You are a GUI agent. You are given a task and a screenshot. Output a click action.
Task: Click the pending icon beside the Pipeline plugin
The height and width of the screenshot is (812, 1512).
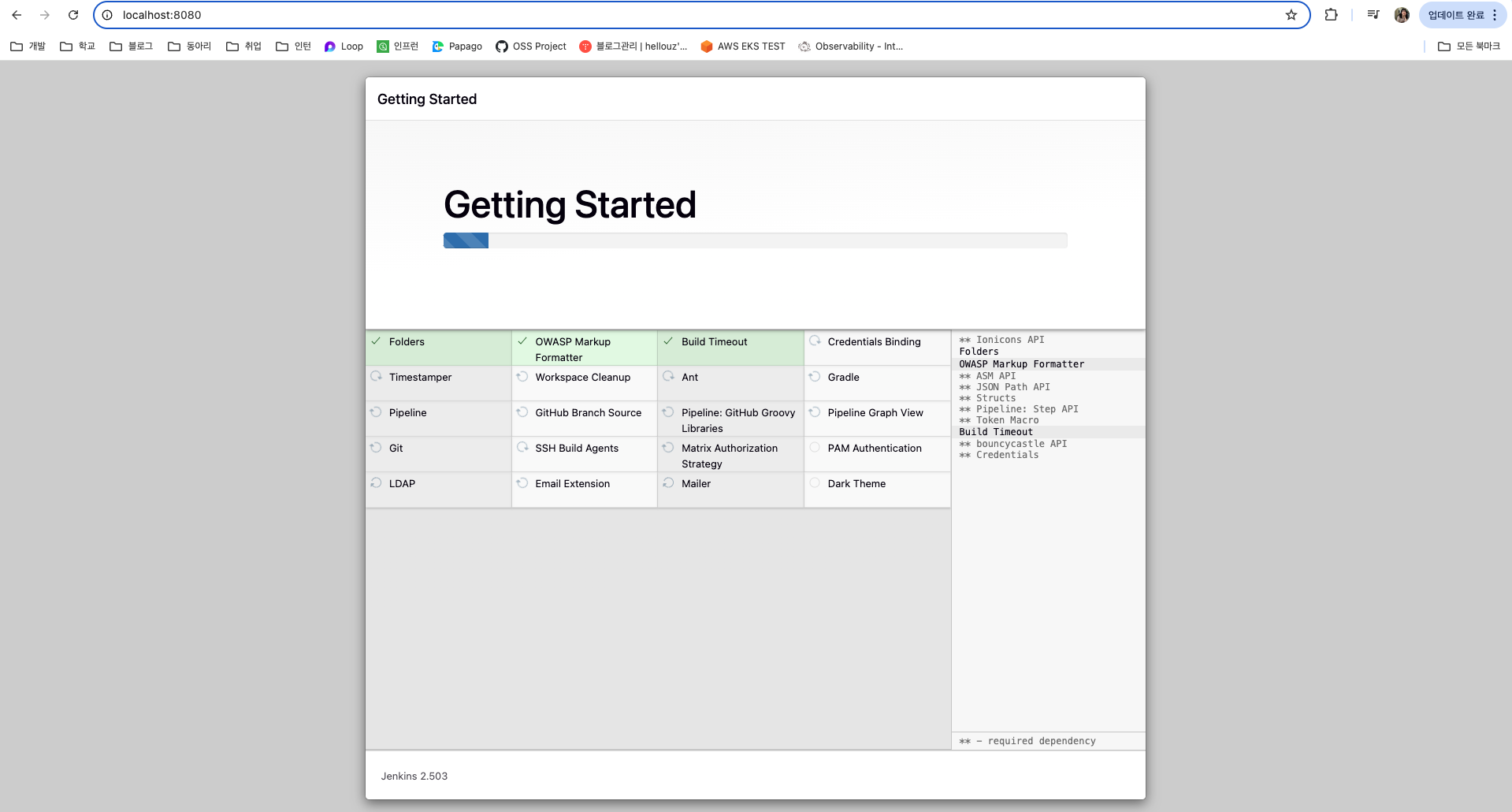click(x=377, y=412)
